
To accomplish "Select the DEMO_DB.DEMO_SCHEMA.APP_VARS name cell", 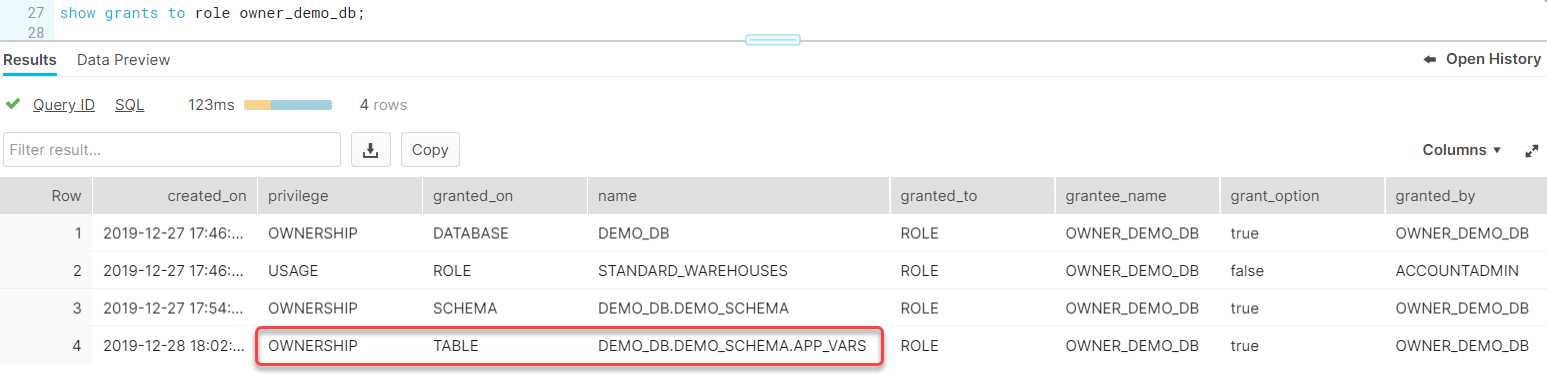I will 739,346.
